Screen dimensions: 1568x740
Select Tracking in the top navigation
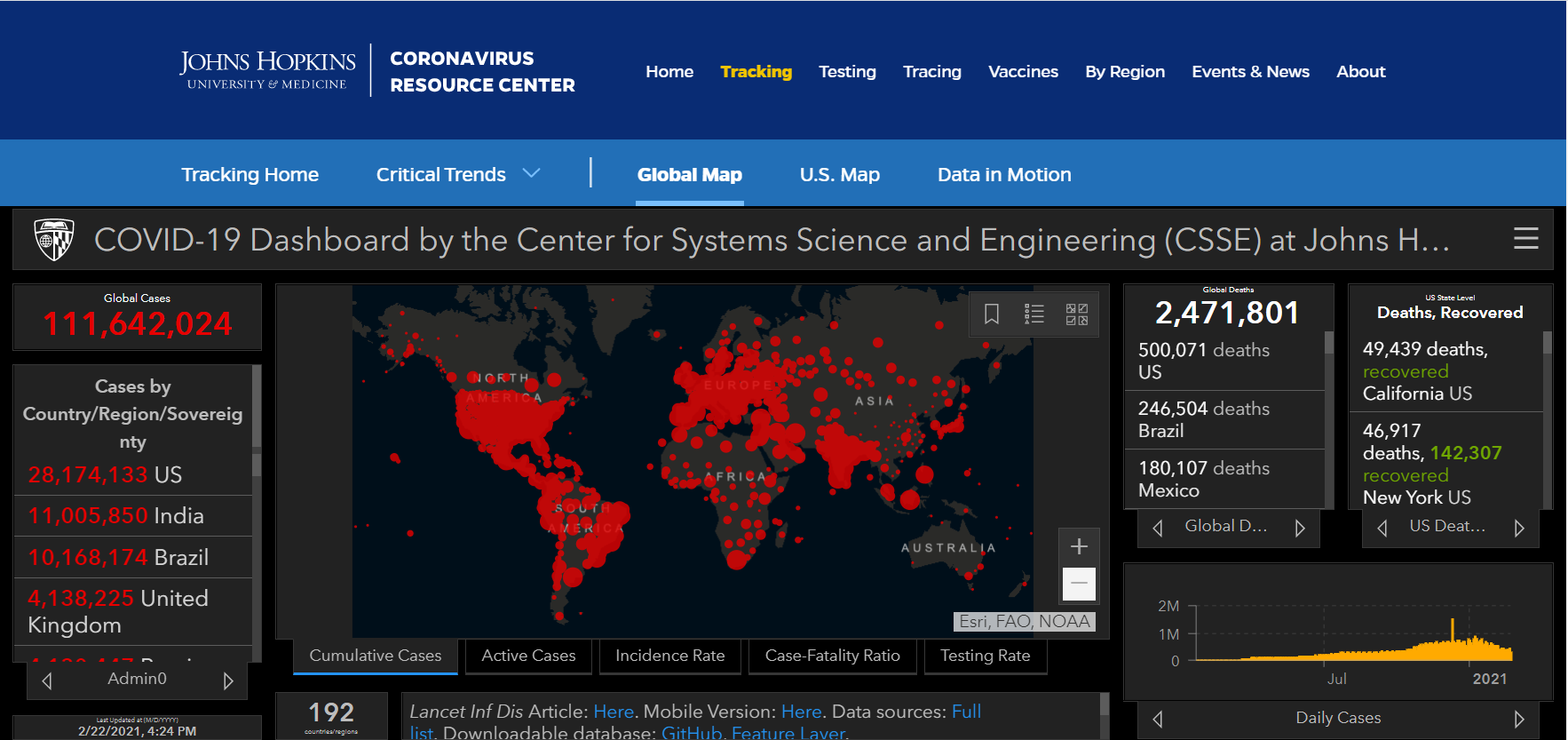pos(756,72)
